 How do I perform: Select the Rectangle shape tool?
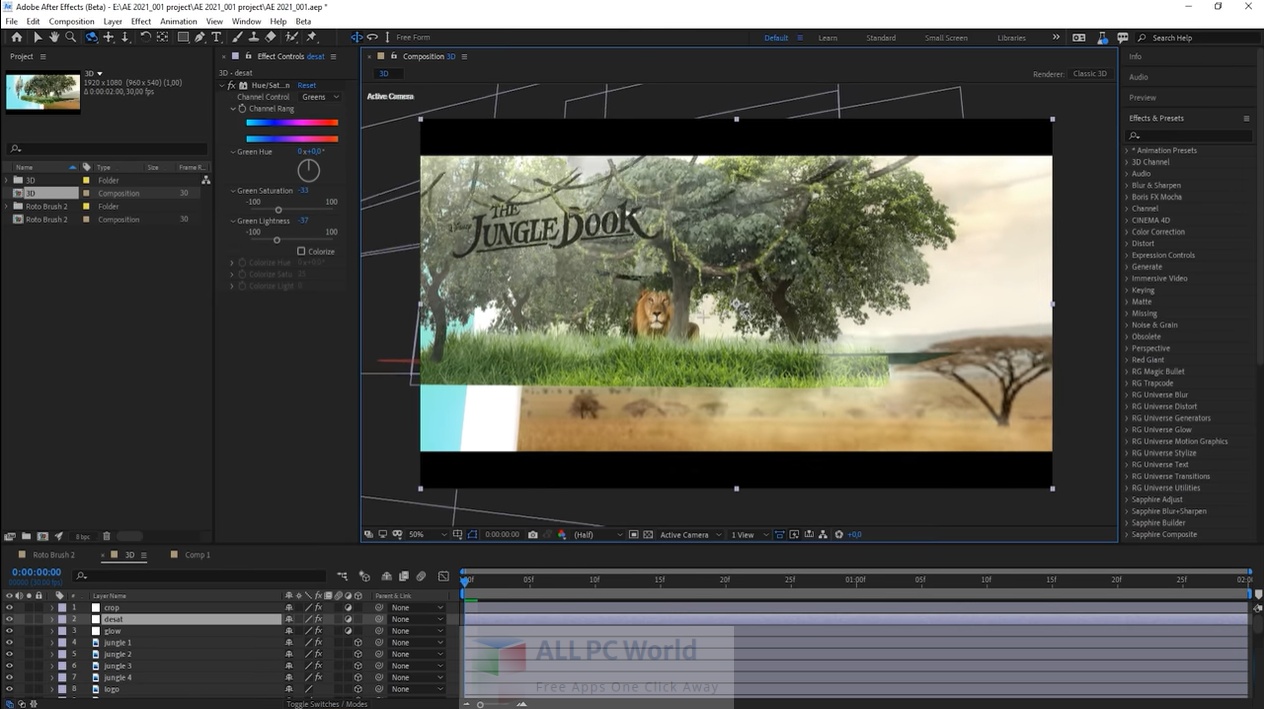[183, 37]
